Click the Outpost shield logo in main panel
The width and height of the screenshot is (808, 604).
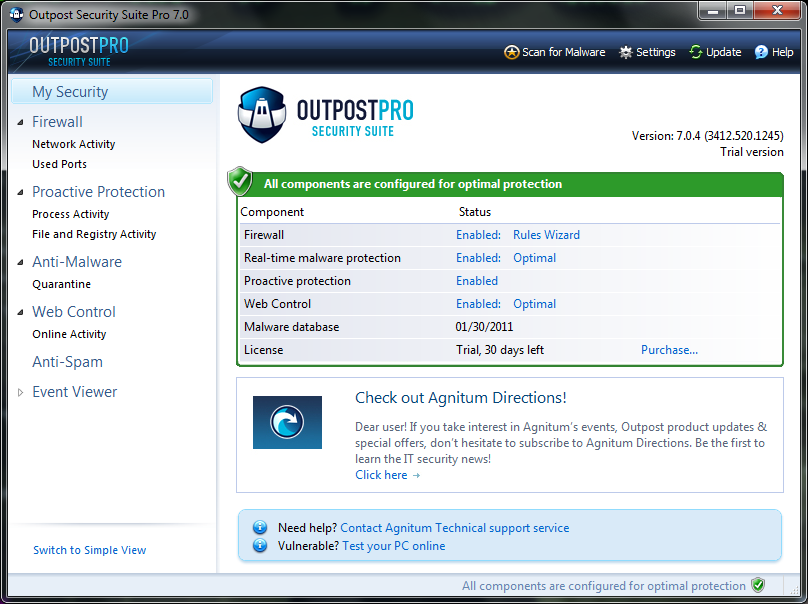click(262, 114)
